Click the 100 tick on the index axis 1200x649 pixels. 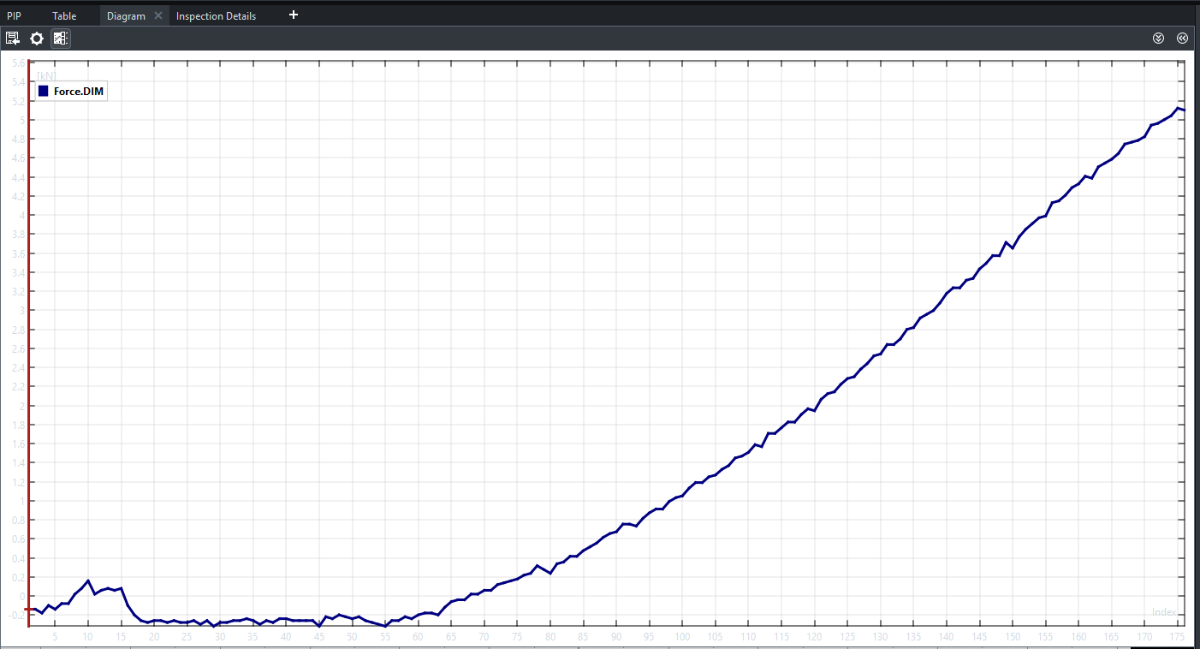point(681,636)
